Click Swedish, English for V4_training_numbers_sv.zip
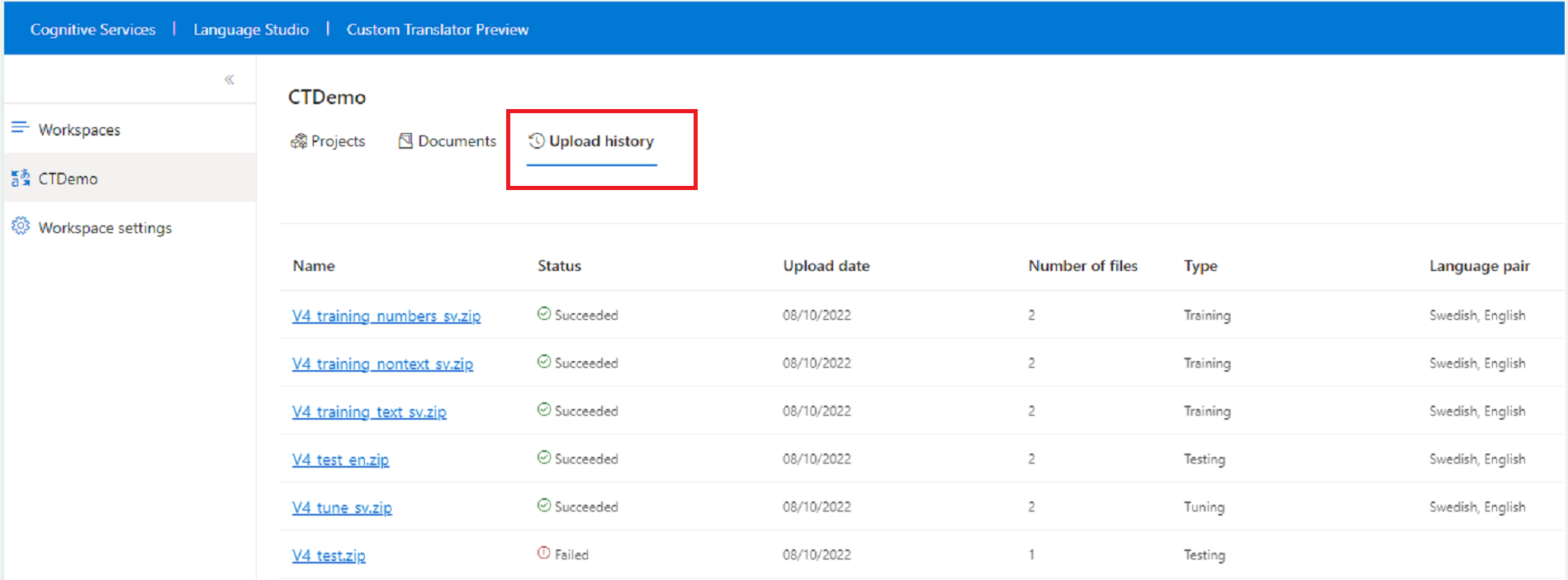The height and width of the screenshot is (580, 1568). [1477, 316]
